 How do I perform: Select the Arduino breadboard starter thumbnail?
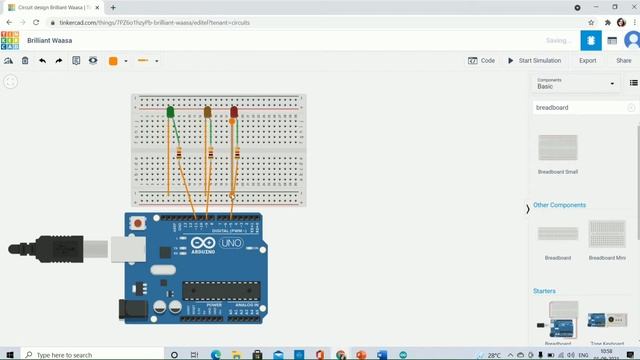coord(558,320)
